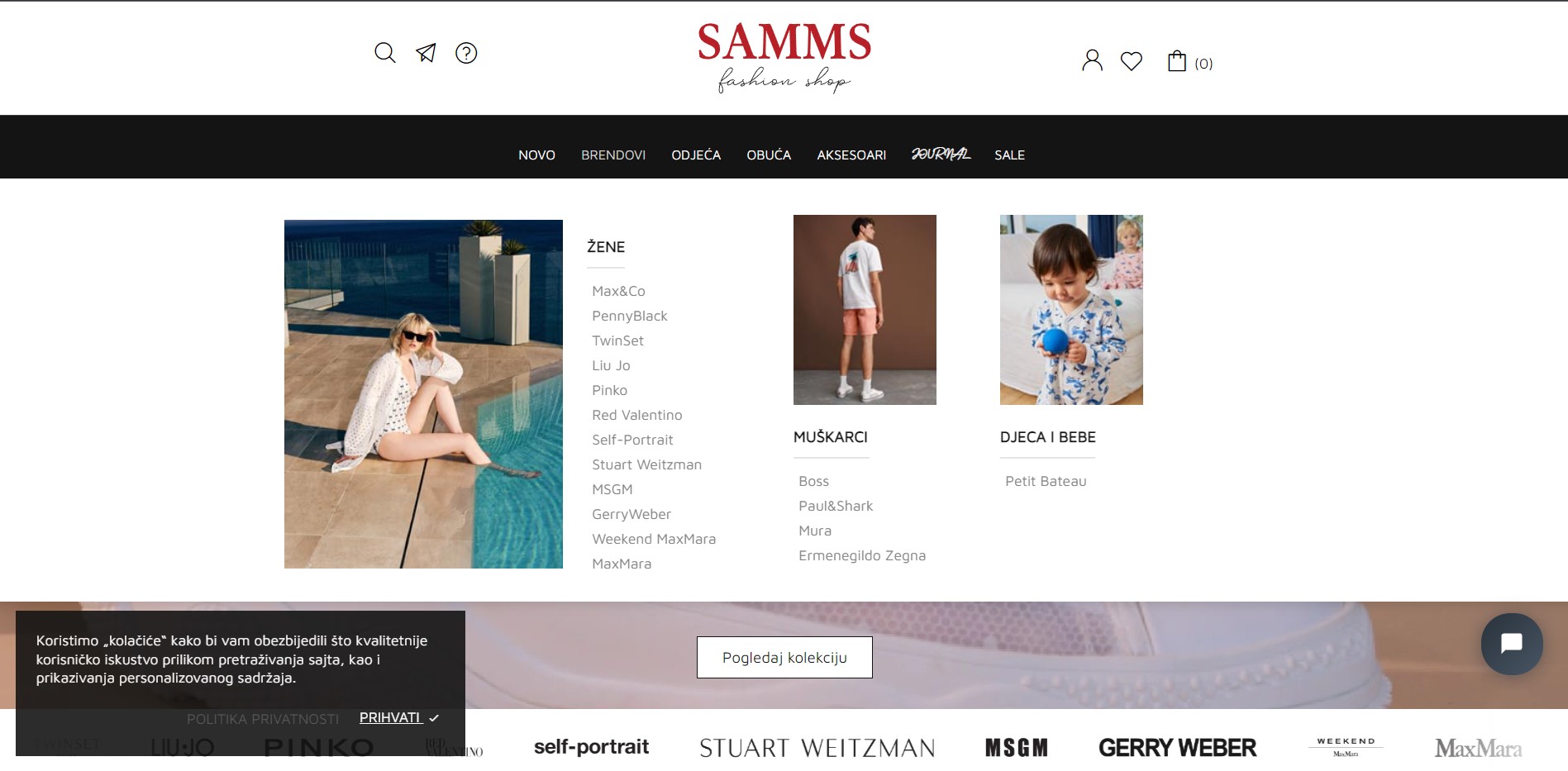This screenshot has height=771, width=1568.
Task: Click the GERRY WEBER logo in brand strip
Action: (1177, 748)
